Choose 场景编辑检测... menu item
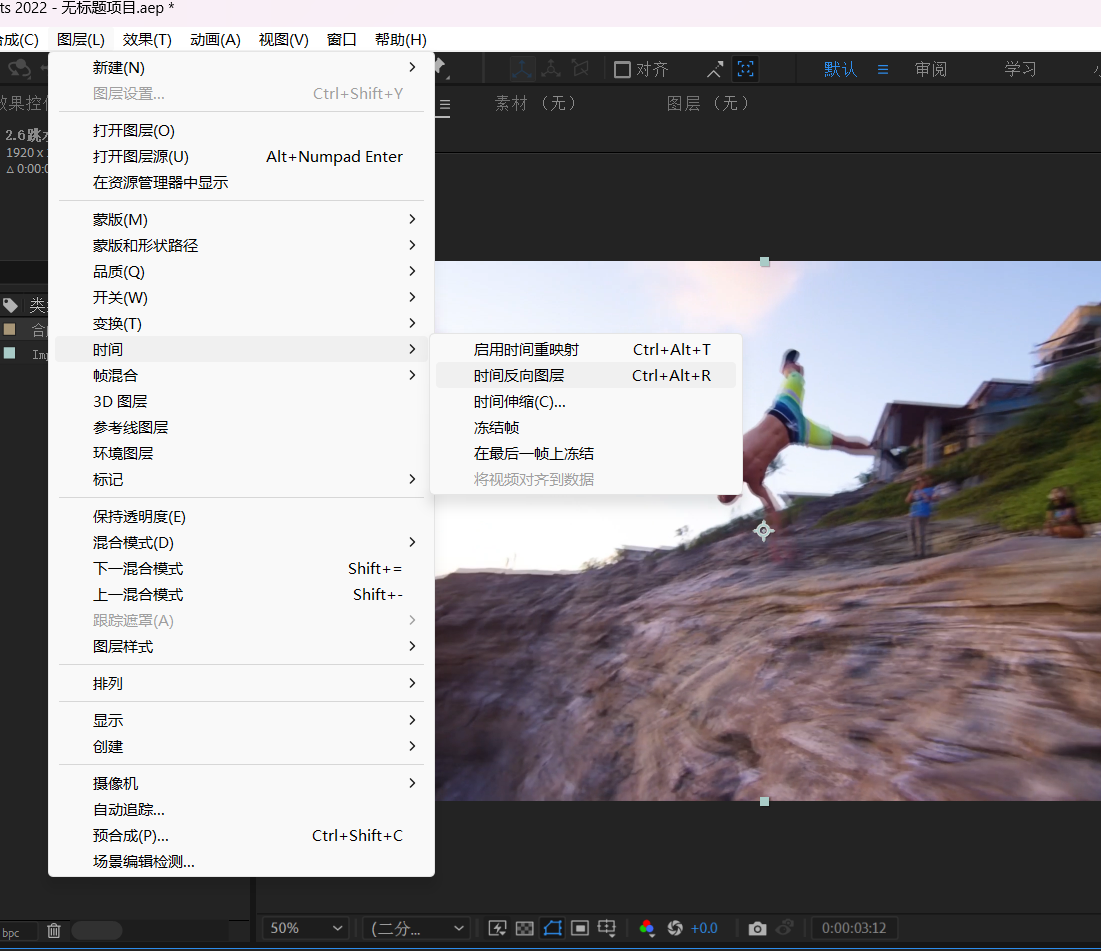The height and width of the screenshot is (951, 1101). [x=241, y=861]
